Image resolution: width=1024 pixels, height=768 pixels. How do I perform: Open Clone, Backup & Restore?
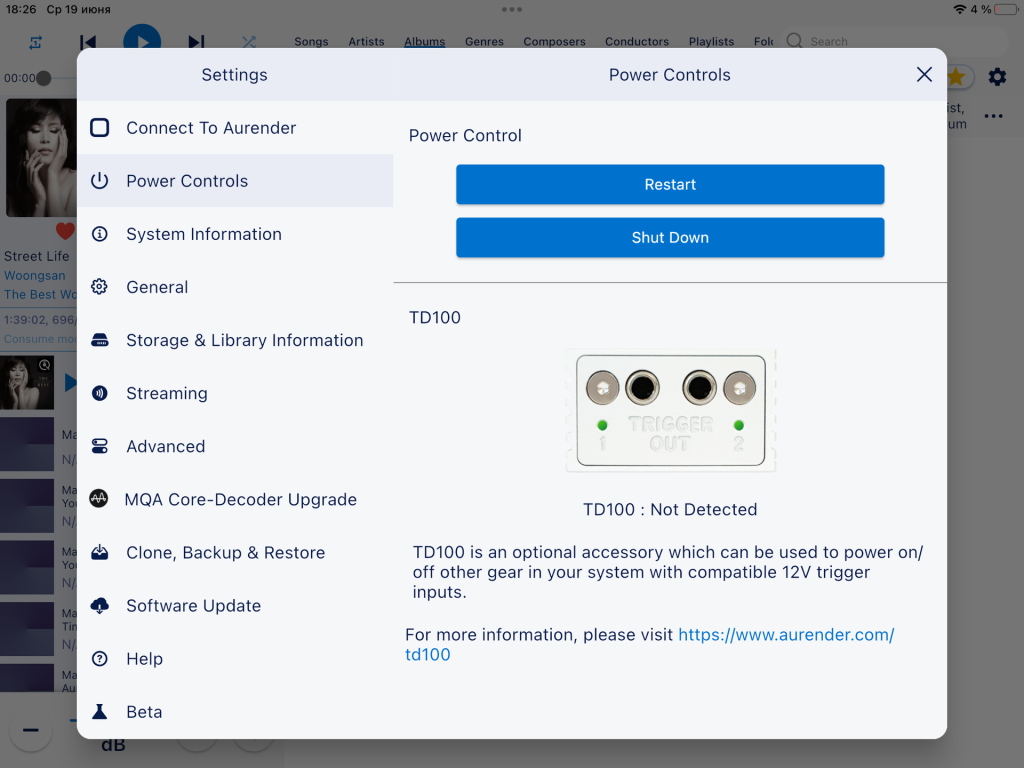235,552
